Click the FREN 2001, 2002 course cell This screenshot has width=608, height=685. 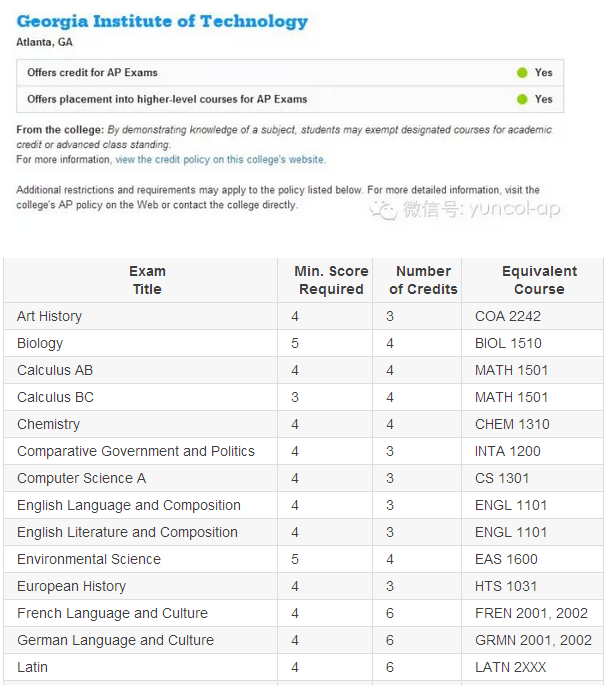tap(532, 613)
